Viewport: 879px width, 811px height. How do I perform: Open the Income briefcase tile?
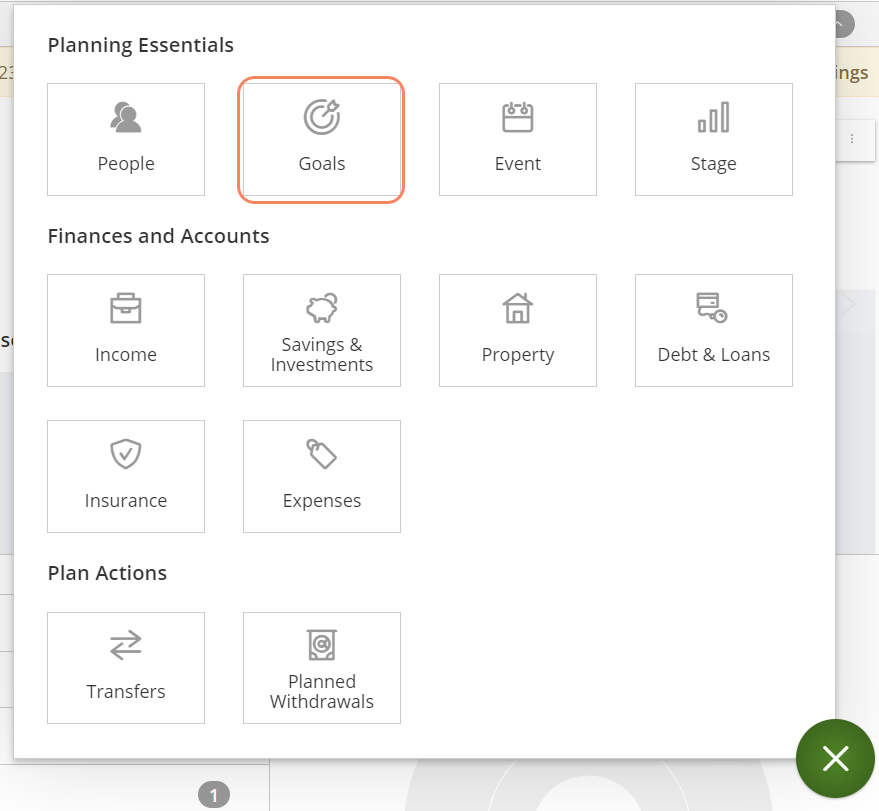pyautogui.click(x=126, y=330)
